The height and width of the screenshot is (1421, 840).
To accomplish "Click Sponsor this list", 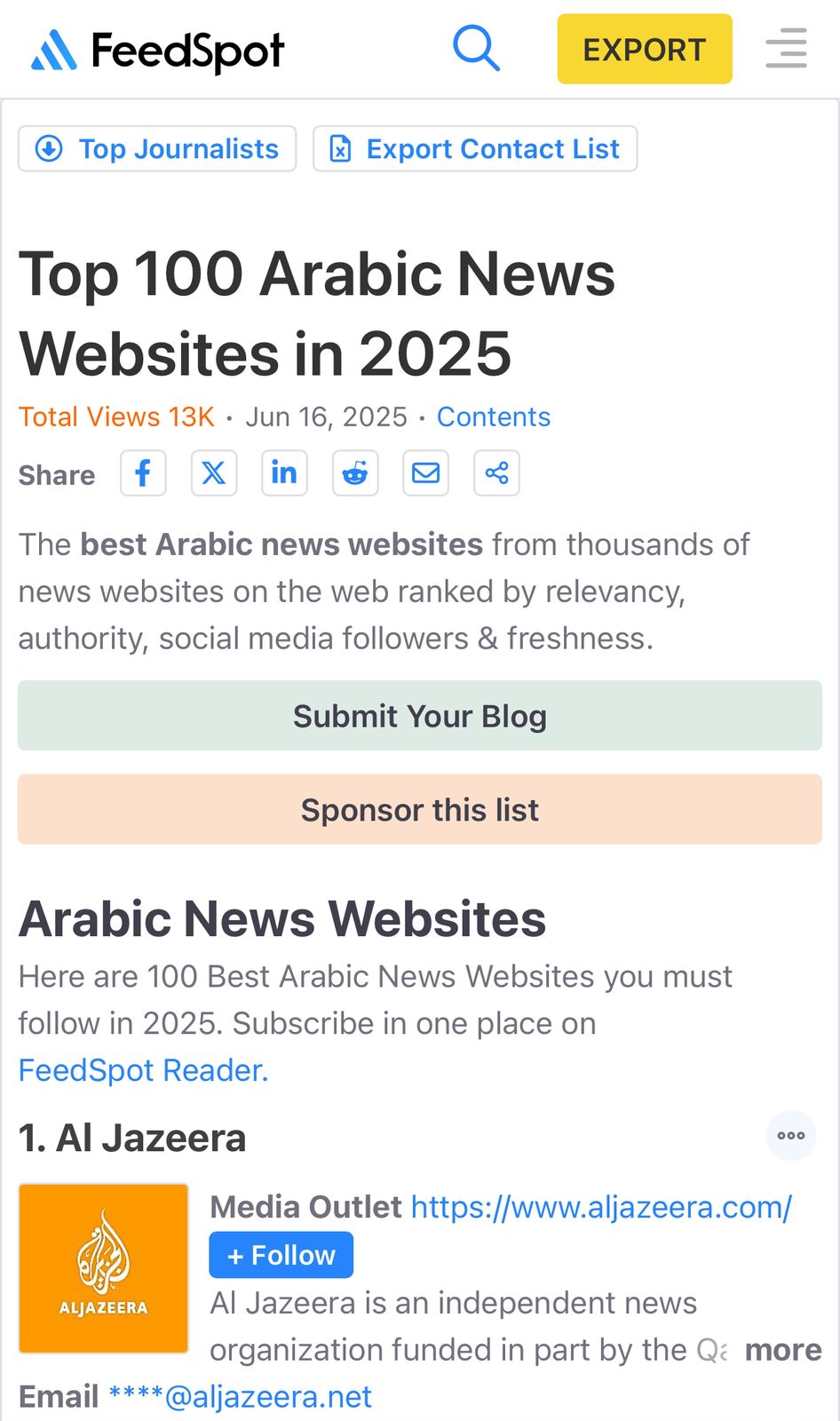I will pyautogui.click(x=420, y=809).
